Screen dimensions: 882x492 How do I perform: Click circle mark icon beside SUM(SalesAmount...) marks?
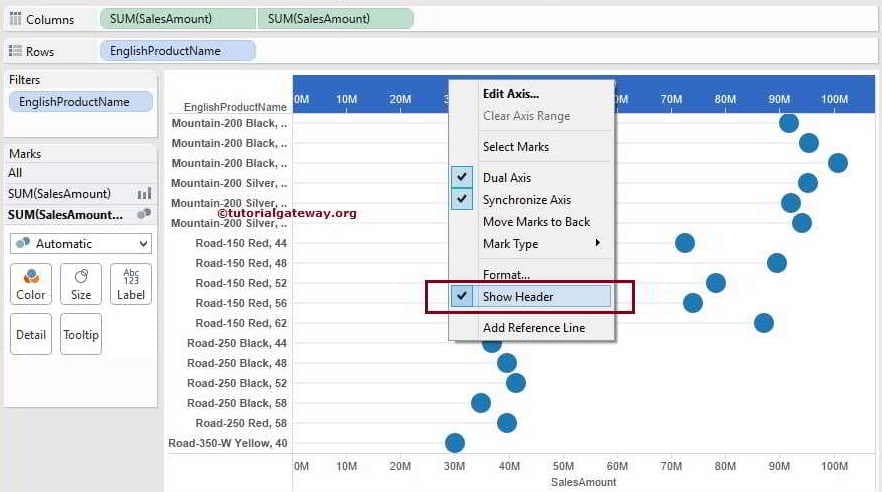144,214
